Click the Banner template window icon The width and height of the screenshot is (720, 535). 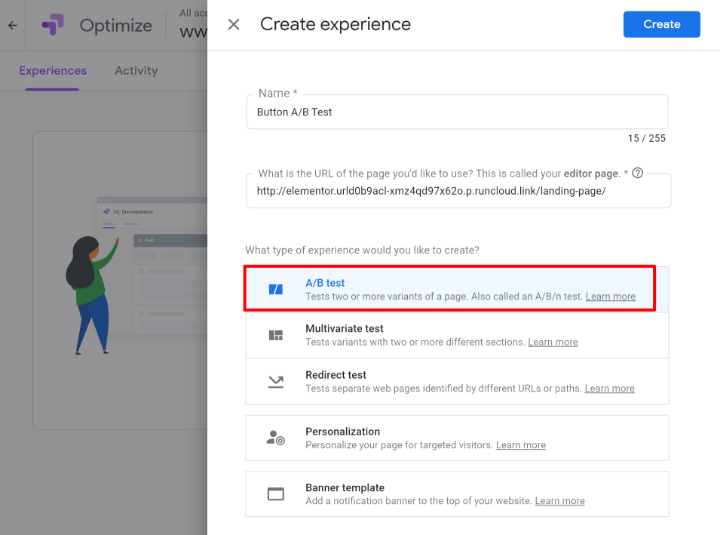(276, 494)
